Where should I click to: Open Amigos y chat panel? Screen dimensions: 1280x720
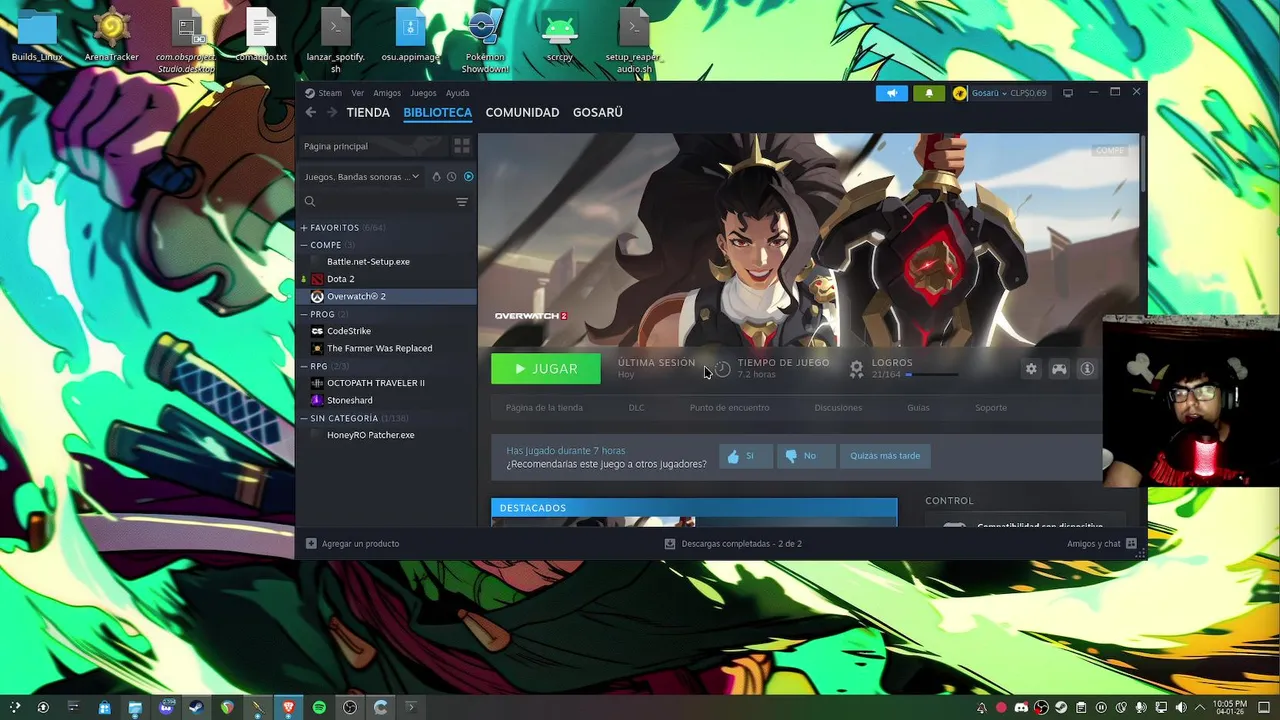(x=1102, y=544)
